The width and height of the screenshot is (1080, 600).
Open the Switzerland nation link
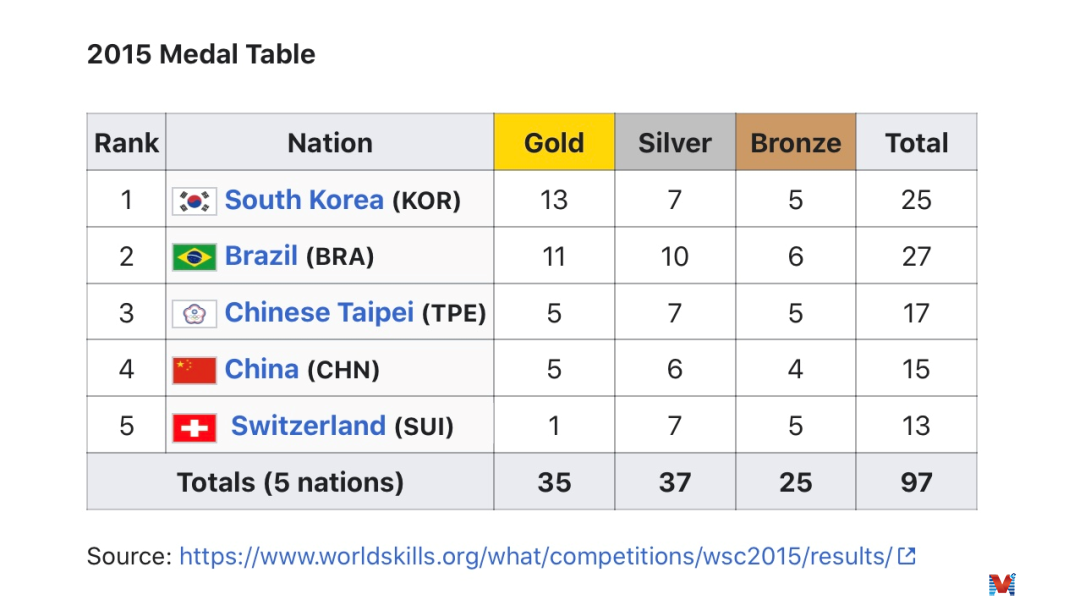coord(308,426)
